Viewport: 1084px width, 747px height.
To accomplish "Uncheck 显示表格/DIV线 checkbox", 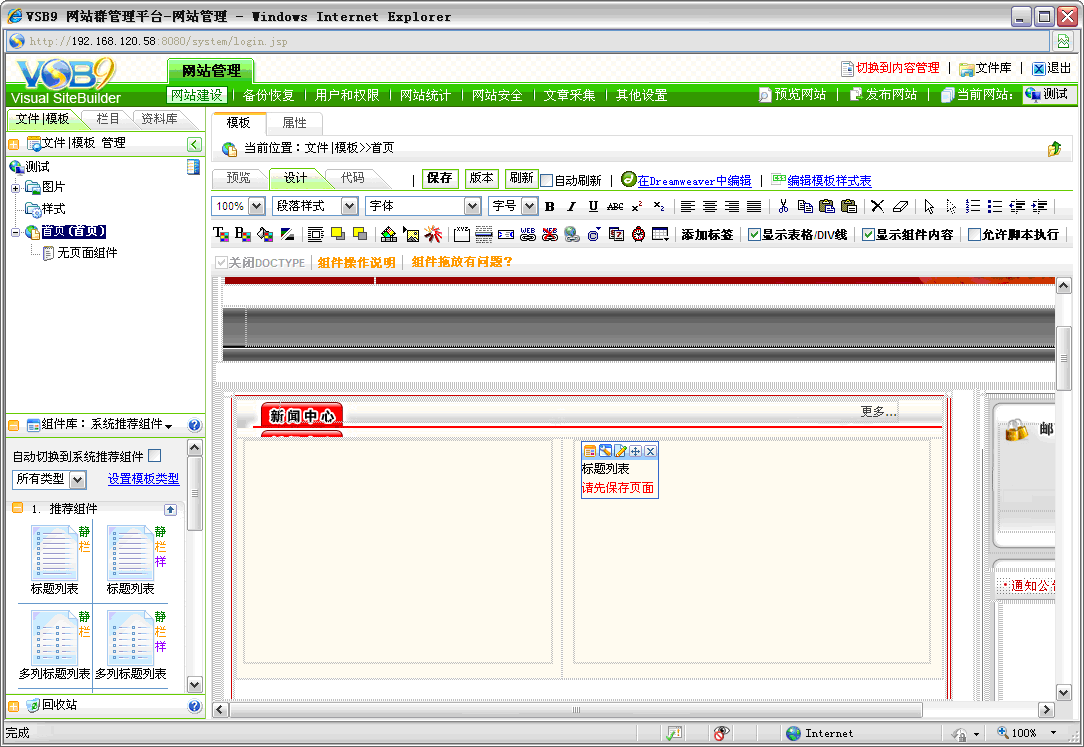I will coord(754,235).
